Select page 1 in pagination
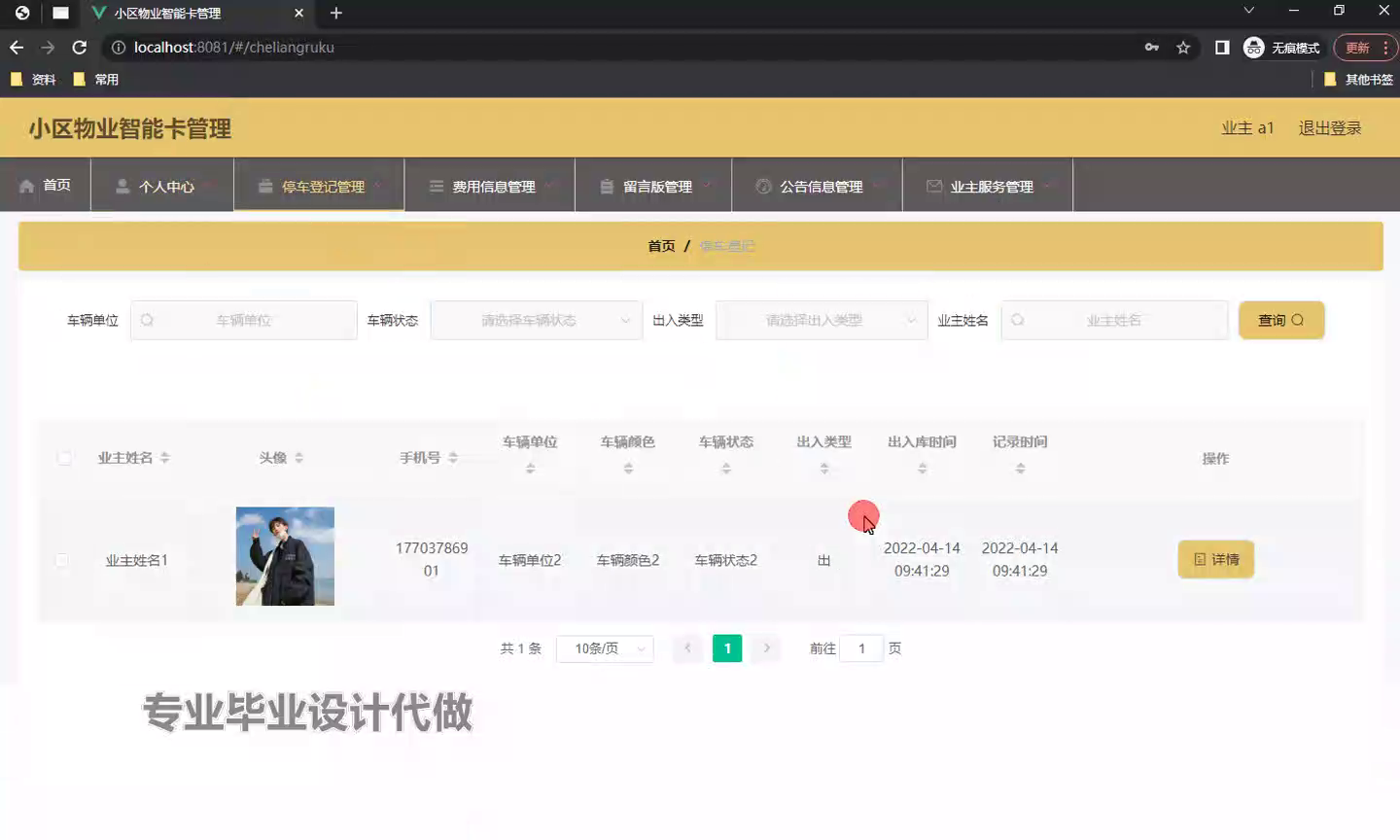1400x840 pixels. pyautogui.click(x=727, y=648)
